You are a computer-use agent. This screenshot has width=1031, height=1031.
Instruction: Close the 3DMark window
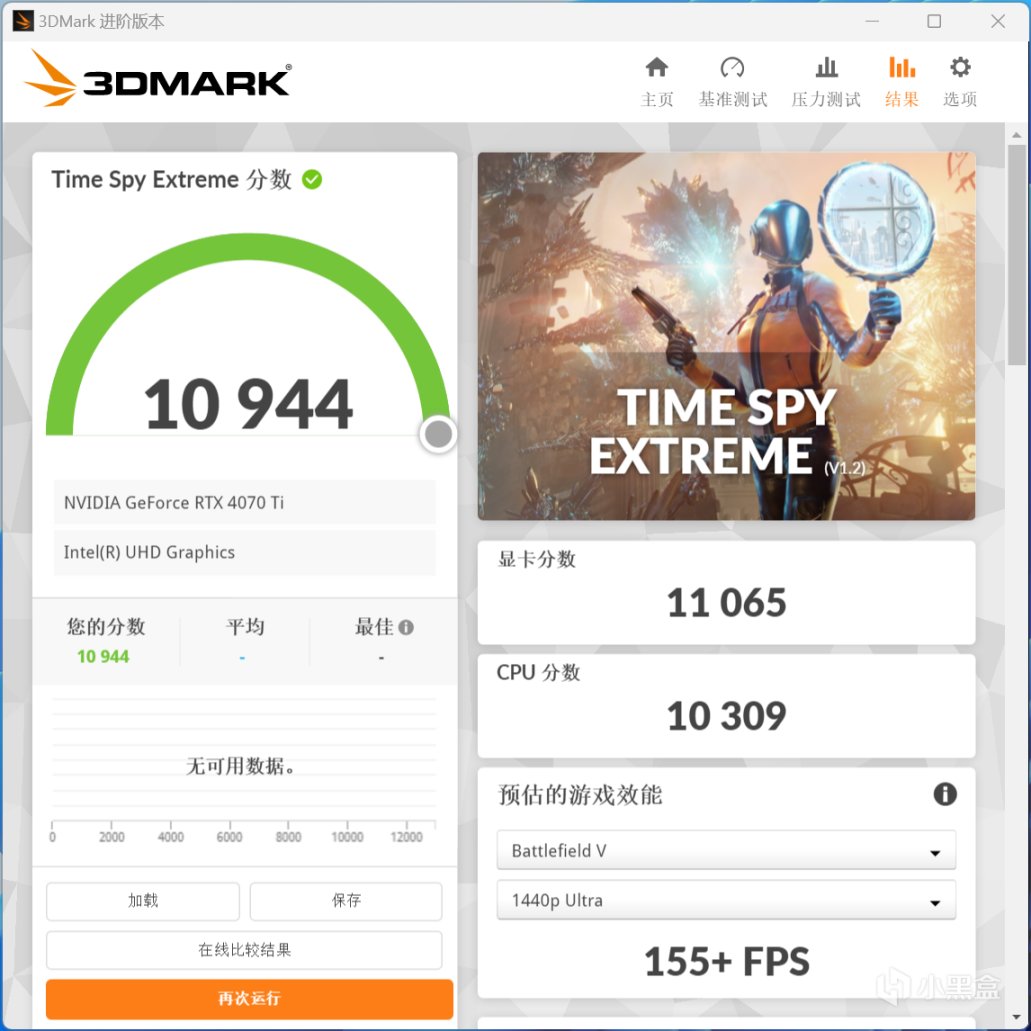[x=997, y=21]
